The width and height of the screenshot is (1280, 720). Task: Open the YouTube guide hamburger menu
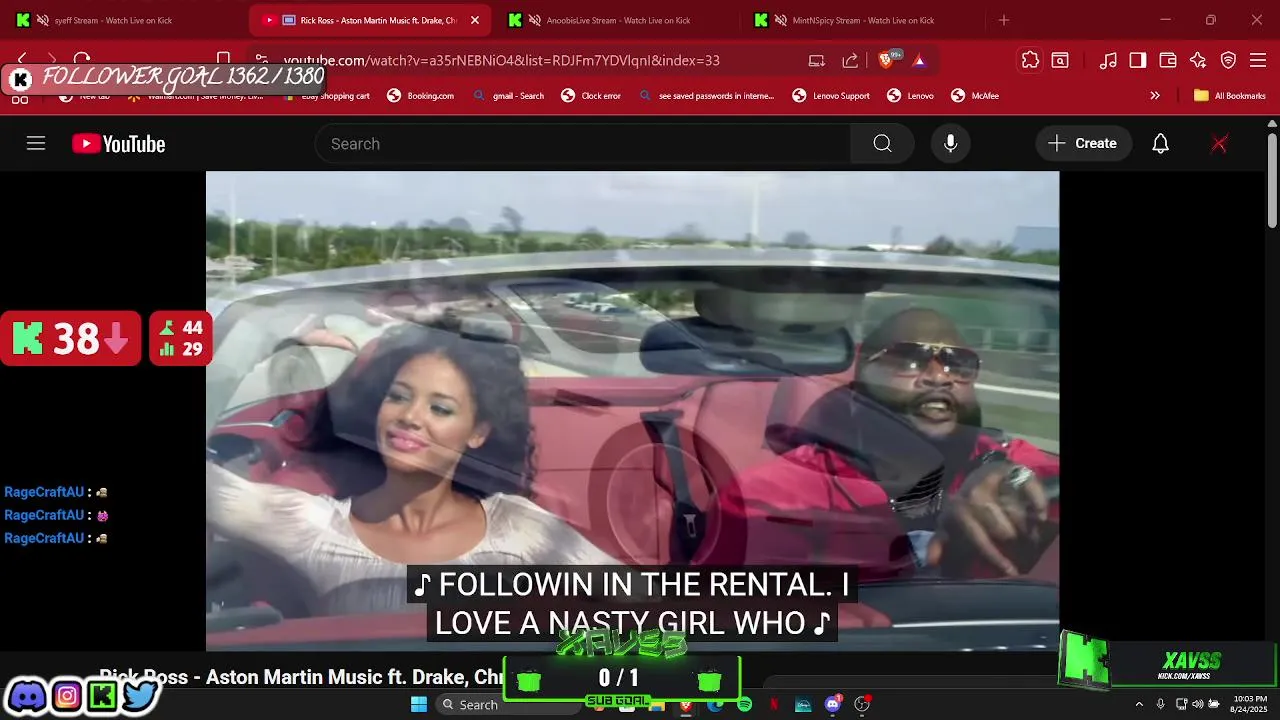click(x=36, y=143)
